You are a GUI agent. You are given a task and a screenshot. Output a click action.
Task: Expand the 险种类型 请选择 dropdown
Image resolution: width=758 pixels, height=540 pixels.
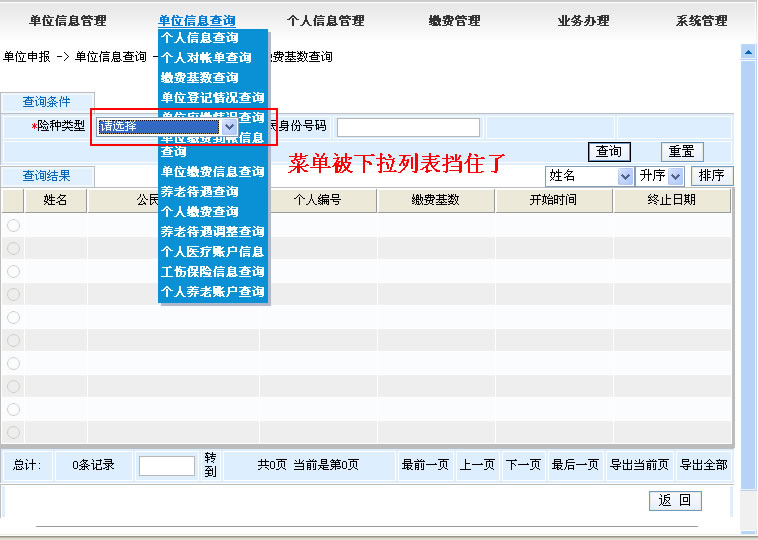pos(229,127)
